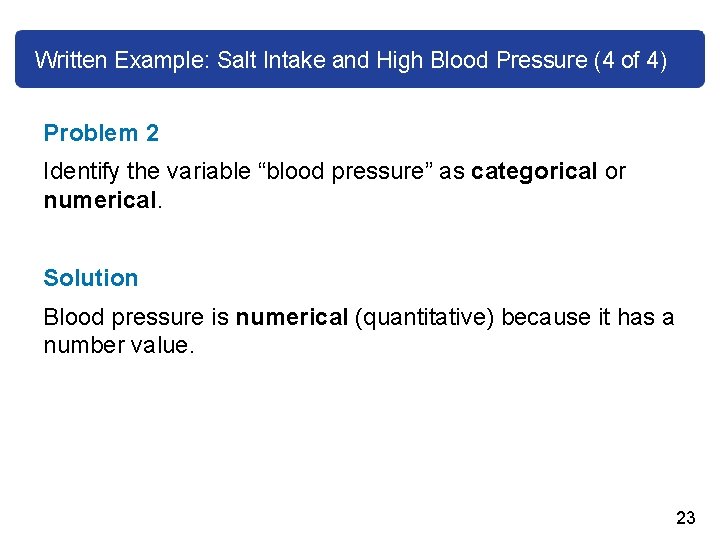The image size is (720, 540).
Task: Click the word 'or' after categorical
Action: (x=615, y=171)
